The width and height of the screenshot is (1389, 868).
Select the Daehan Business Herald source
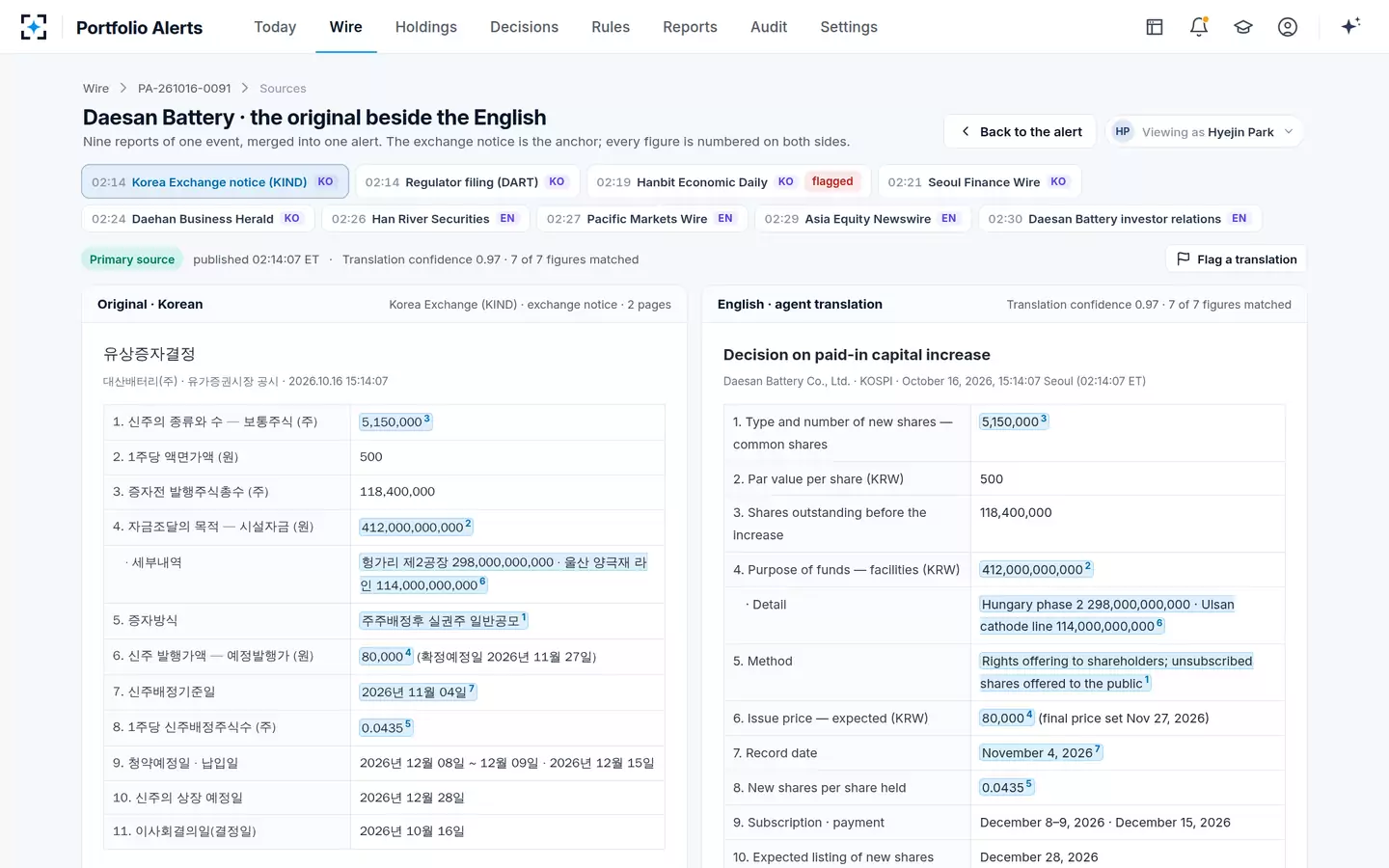coord(198,218)
